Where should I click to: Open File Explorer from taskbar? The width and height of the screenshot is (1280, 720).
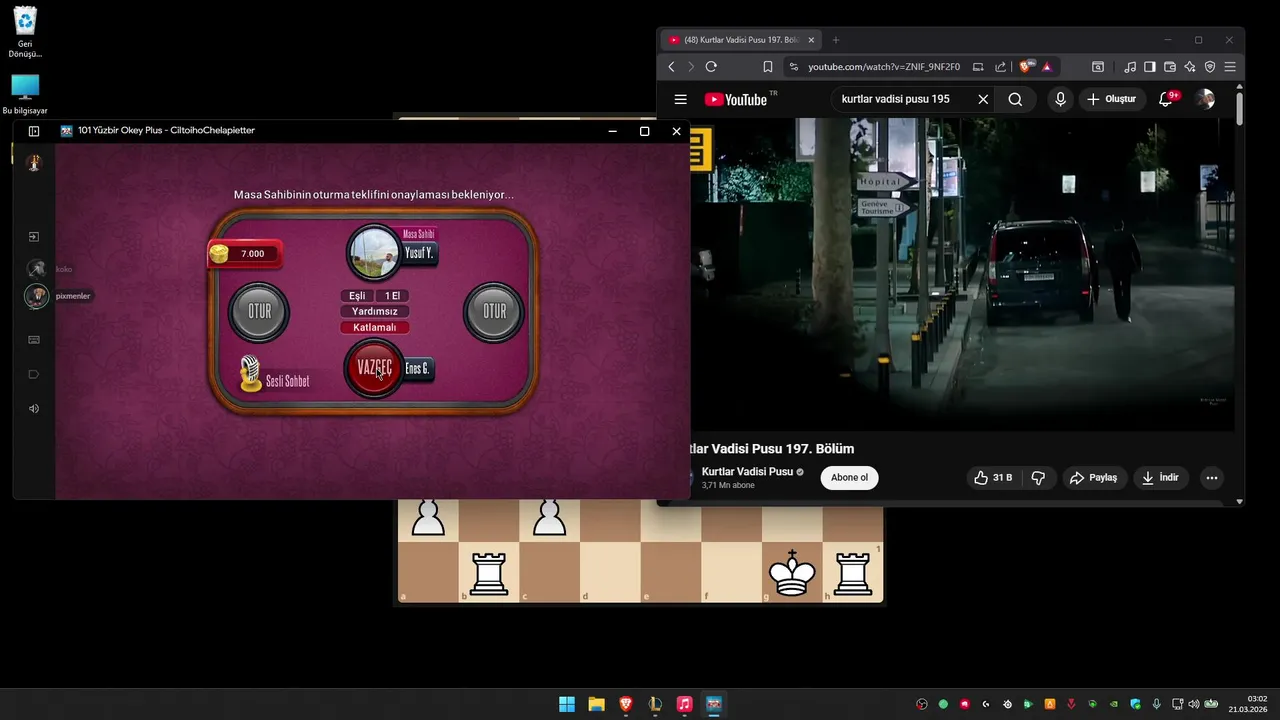[x=596, y=704]
